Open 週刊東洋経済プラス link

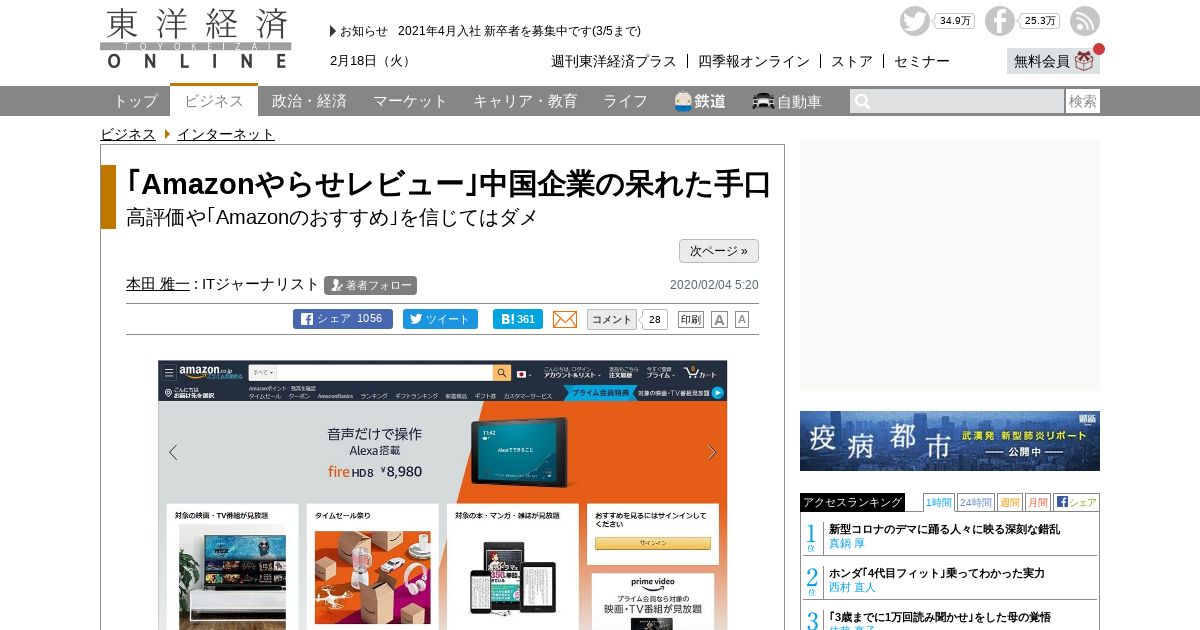click(614, 61)
